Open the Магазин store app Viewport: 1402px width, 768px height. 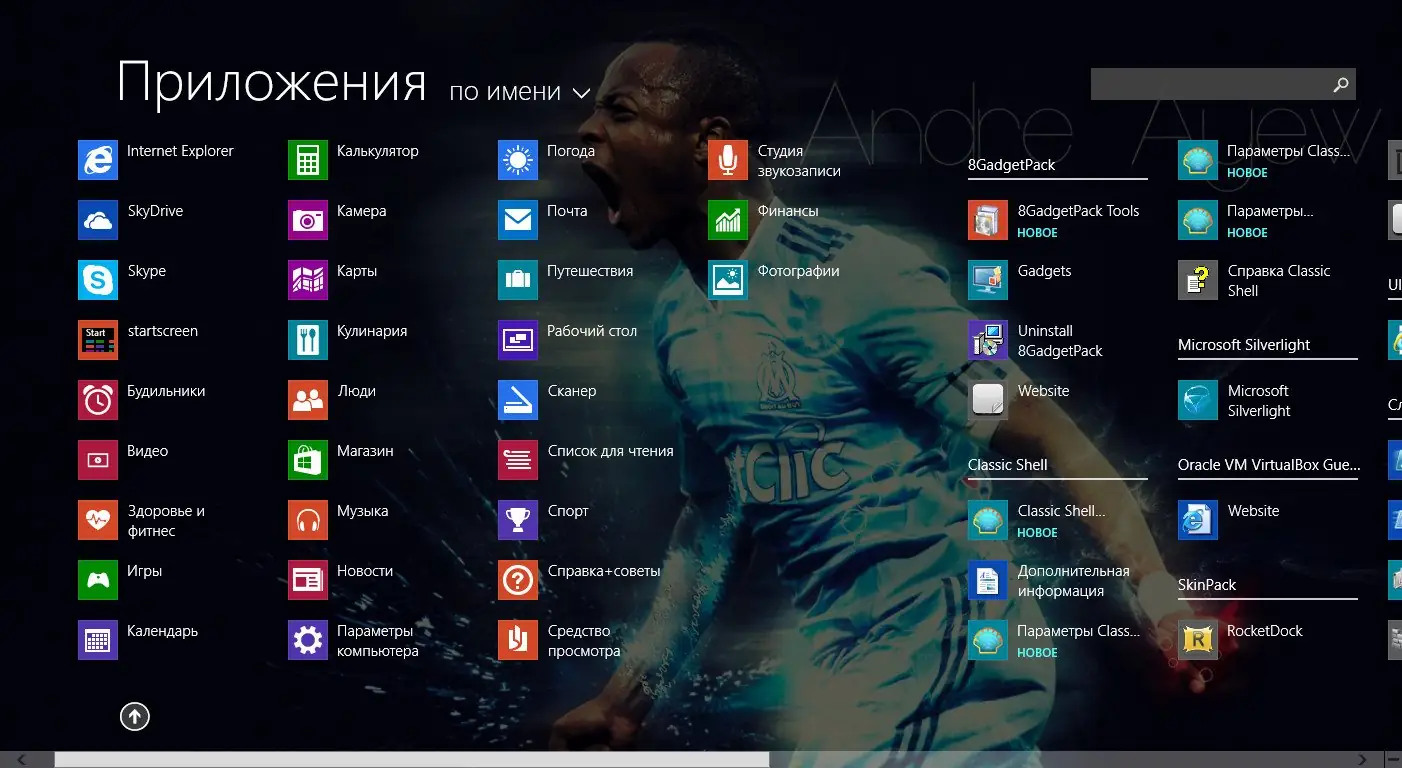[341, 460]
